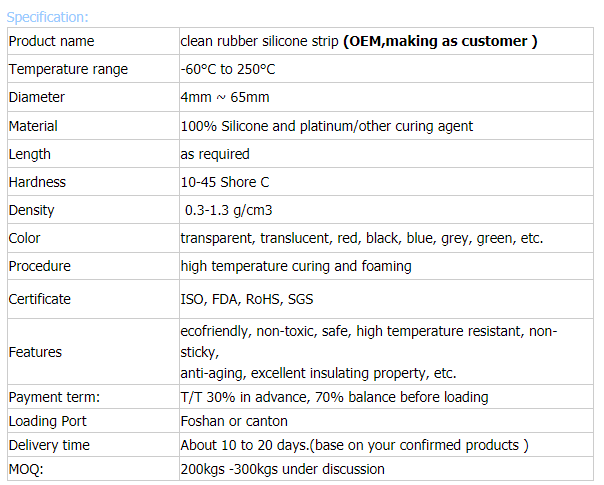Click 'ecofriendly, non-toxic, safe' features line
This screenshot has height=485, width=604.
point(369,331)
